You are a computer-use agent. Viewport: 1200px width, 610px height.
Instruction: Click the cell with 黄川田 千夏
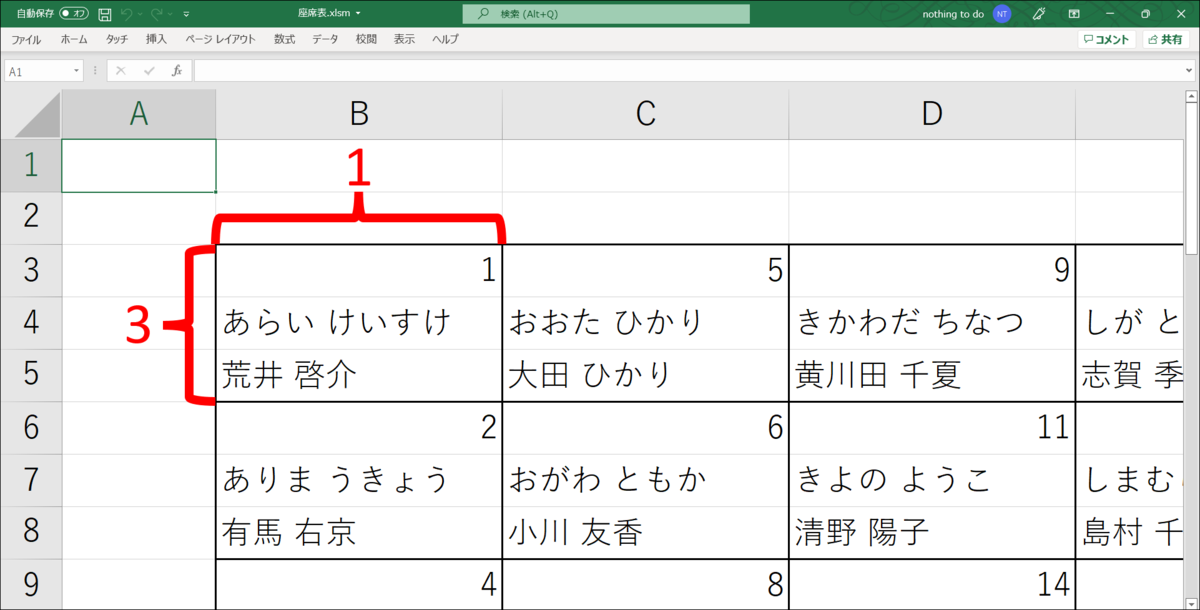(932, 375)
